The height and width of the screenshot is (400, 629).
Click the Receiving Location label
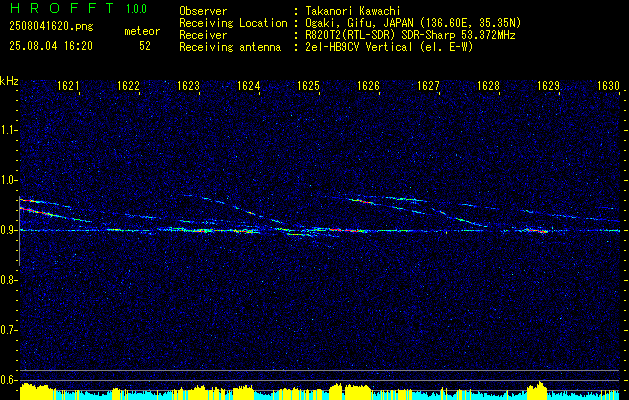tap(233, 23)
